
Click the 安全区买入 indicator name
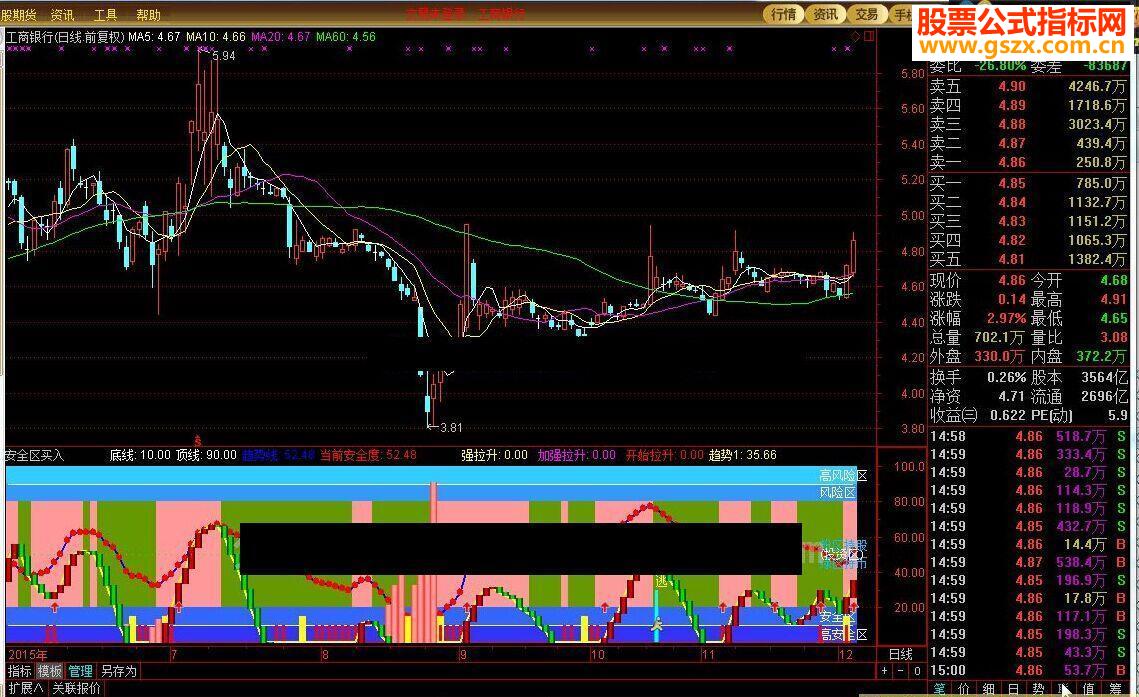click(34, 455)
